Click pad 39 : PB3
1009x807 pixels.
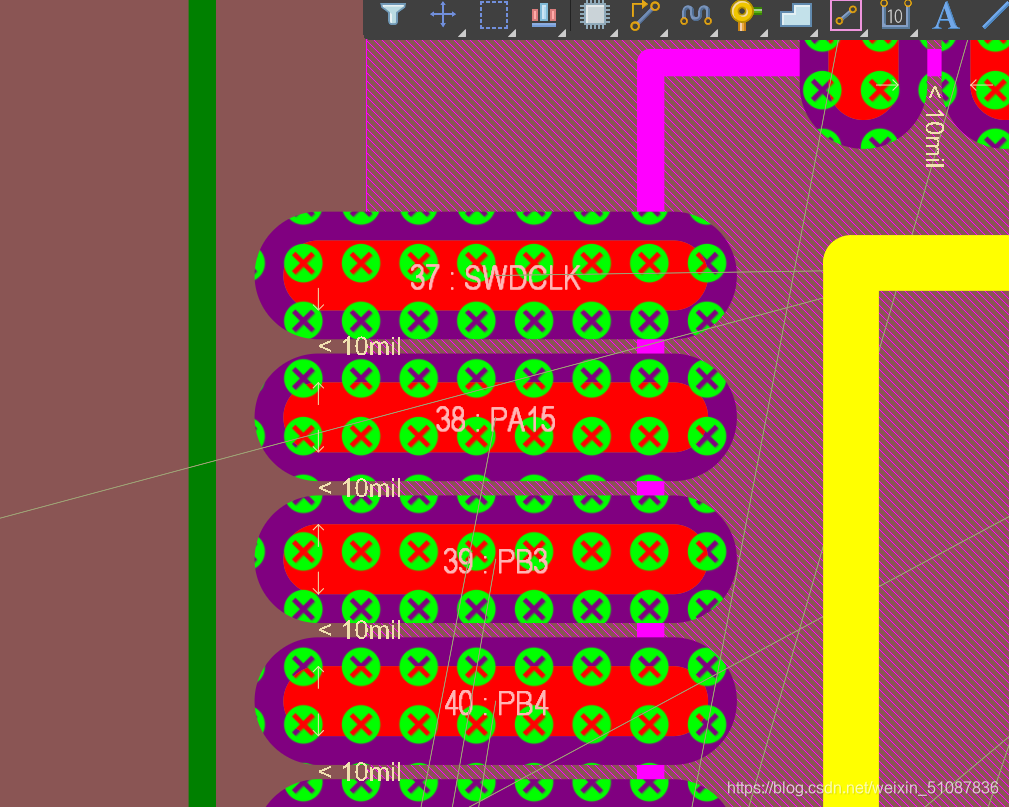(495, 560)
